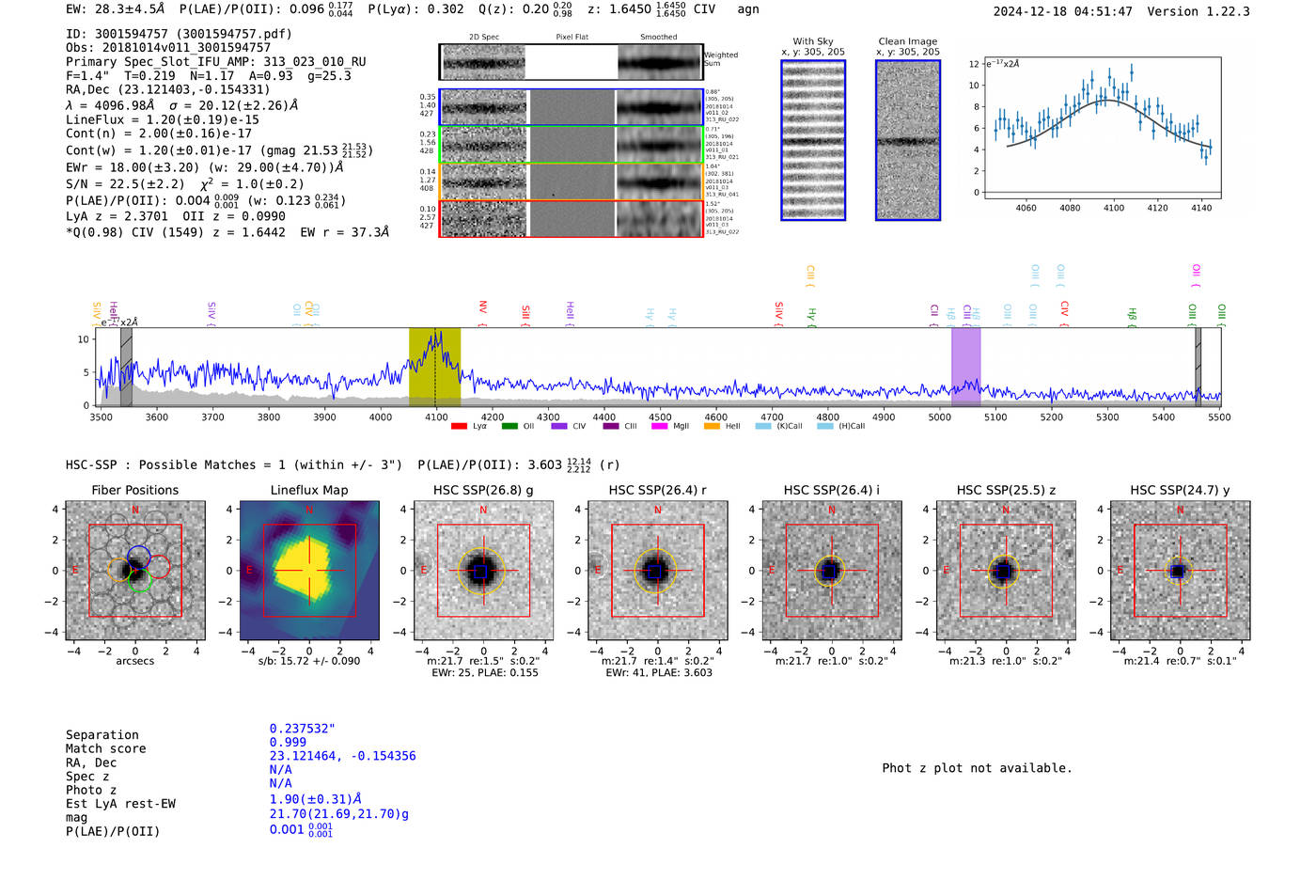Open the HSC SSP(24.7) y image

pos(1180,570)
